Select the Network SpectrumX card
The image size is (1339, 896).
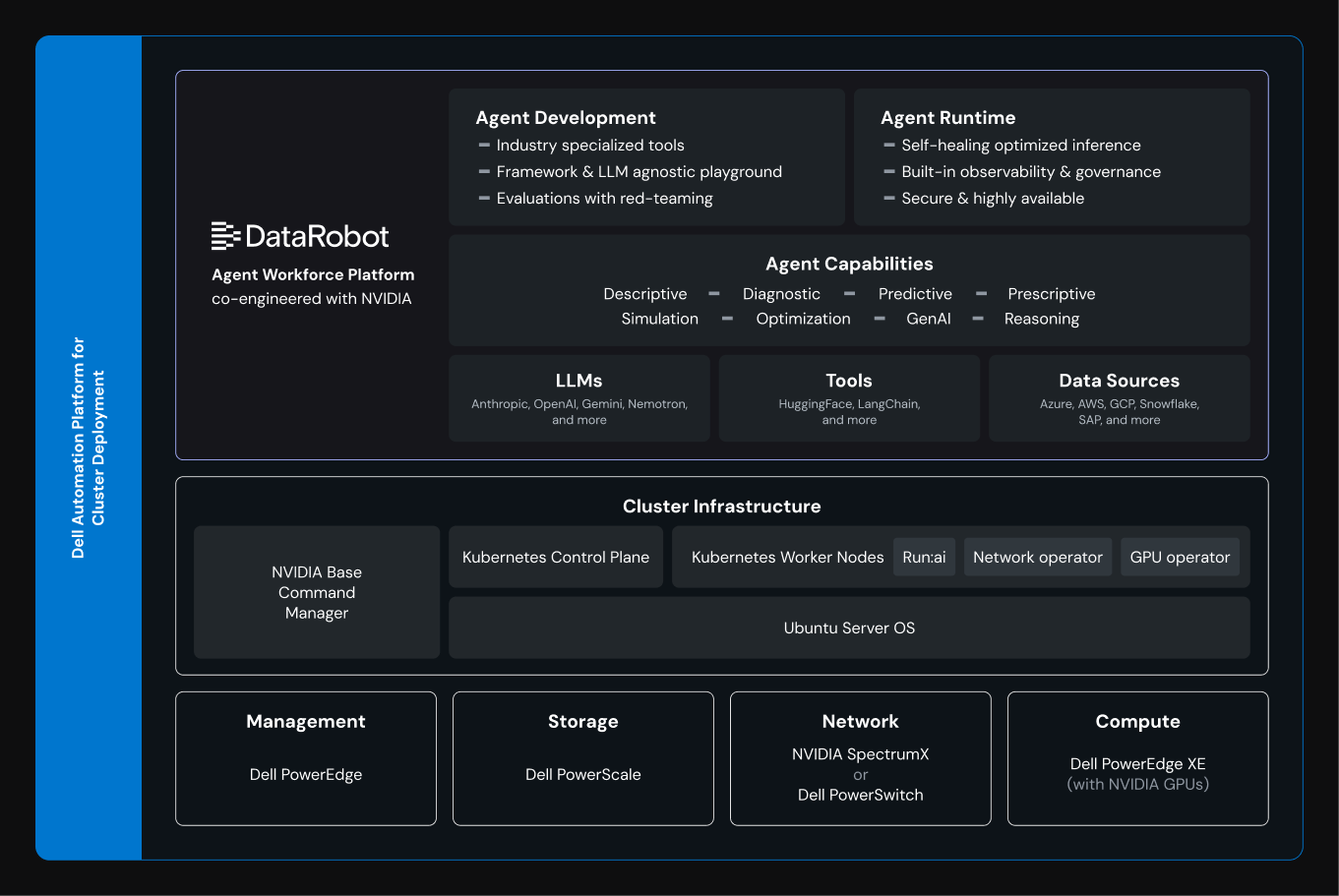click(860, 757)
